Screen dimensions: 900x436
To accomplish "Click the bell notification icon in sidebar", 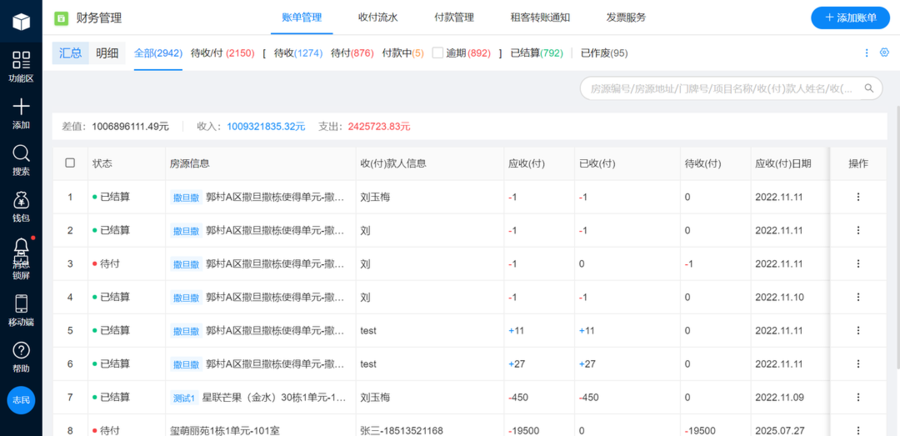I will coord(21,246).
